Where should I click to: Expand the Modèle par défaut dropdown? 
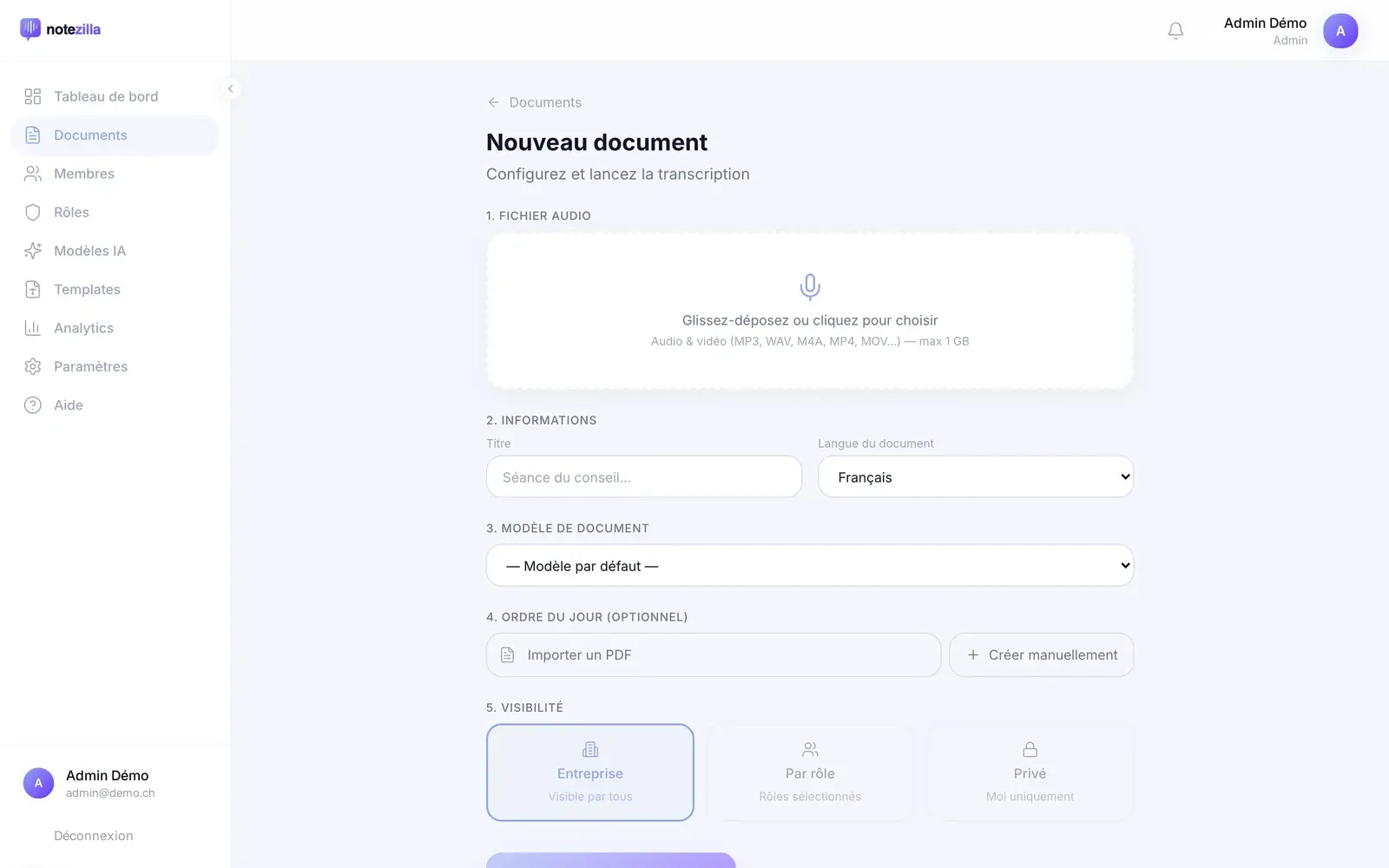pos(810,566)
